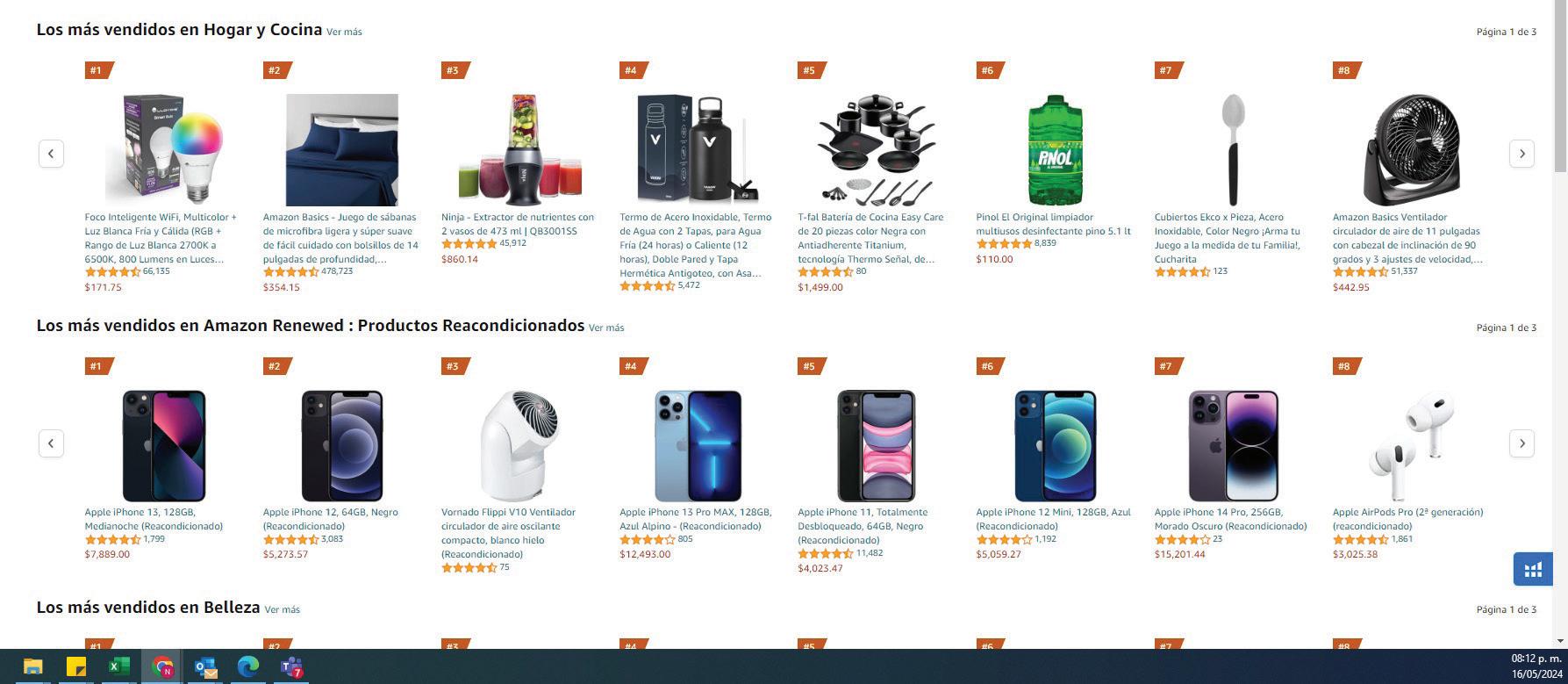The height and width of the screenshot is (684, 1568).
Task: Open Sticky Notes taskbar icon
Action: point(75,667)
